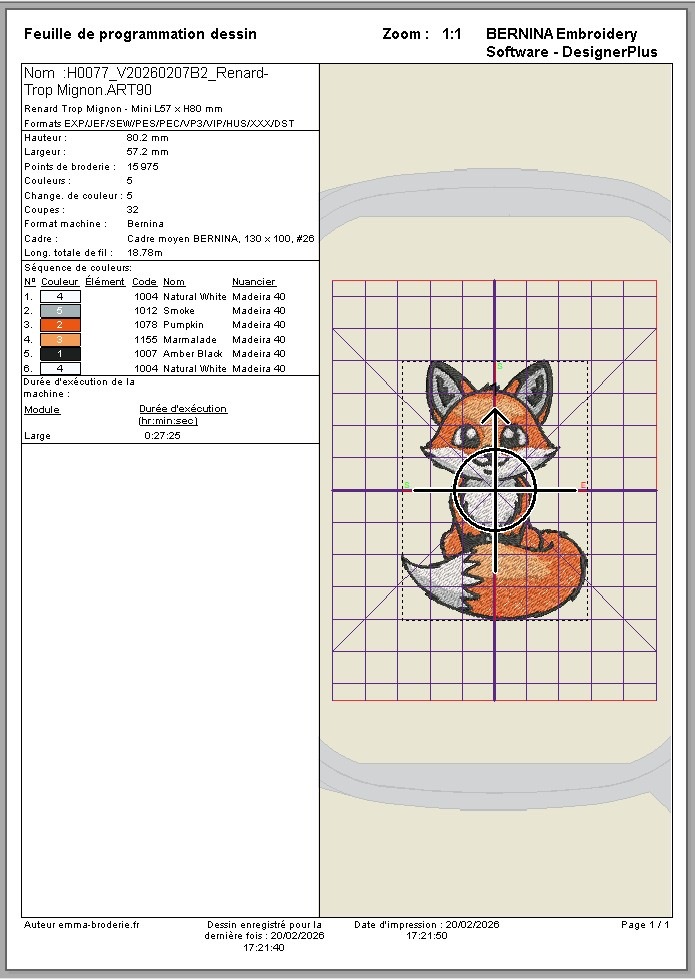Click the thread name 'Pumpkin'
This screenshot has height=979, width=695.
(x=184, y=325)
